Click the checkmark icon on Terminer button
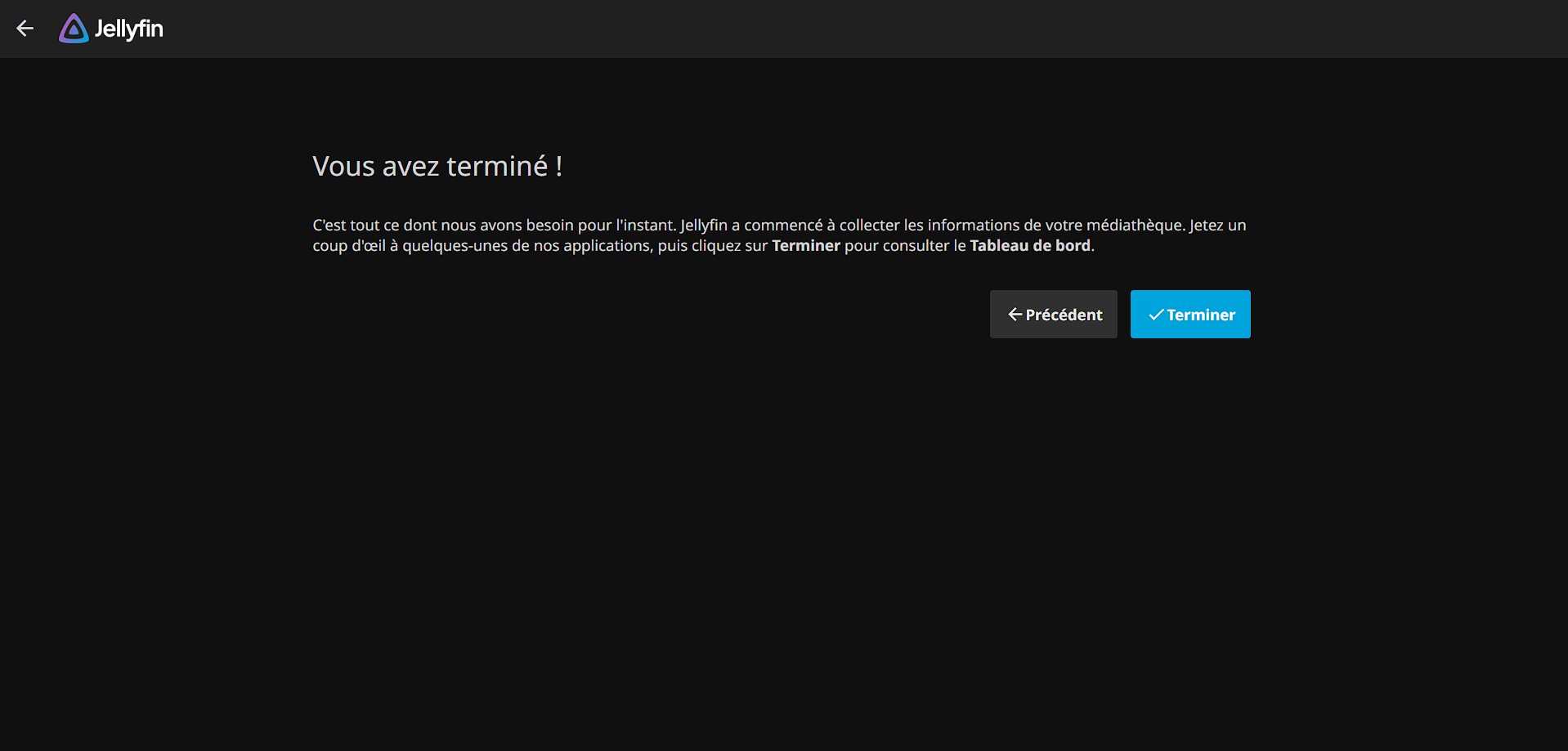1568x751 pixels. (x=1156, y=315)
